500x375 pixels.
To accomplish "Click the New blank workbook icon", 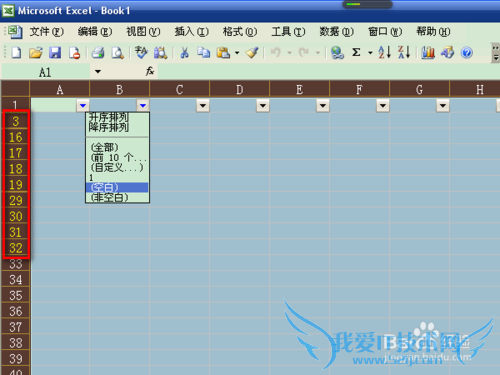I will [x=16, y=53].
